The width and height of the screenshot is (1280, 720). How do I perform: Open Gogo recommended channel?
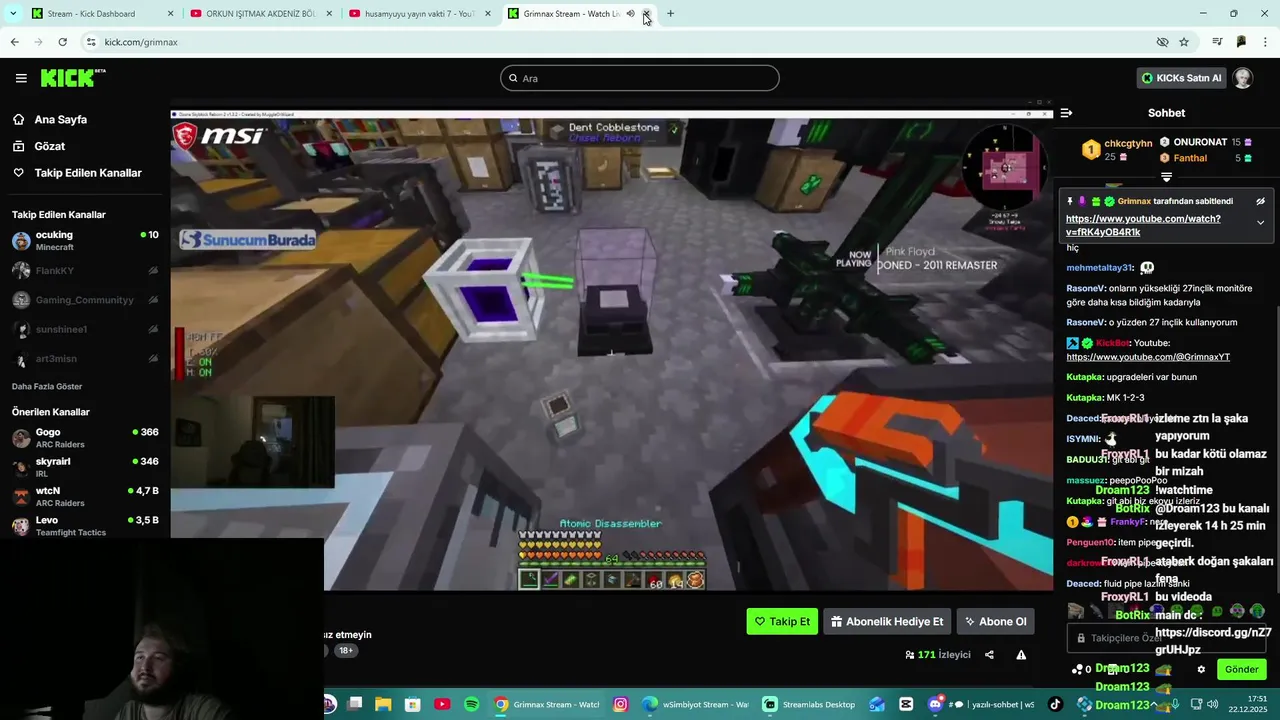(x=85, y=437)
